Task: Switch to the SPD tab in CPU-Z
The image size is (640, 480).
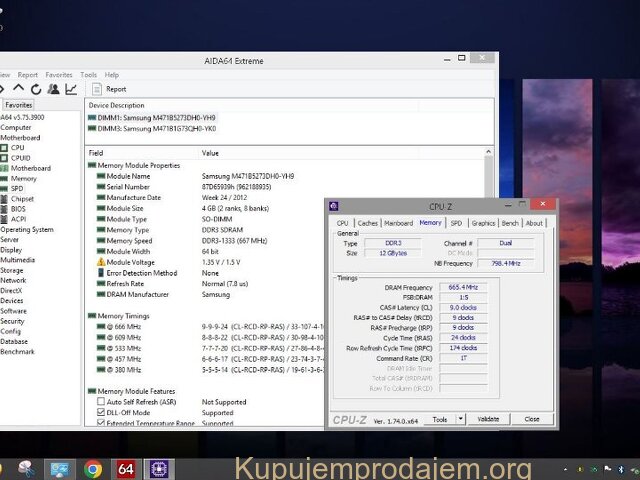Action: click(456, 223)
